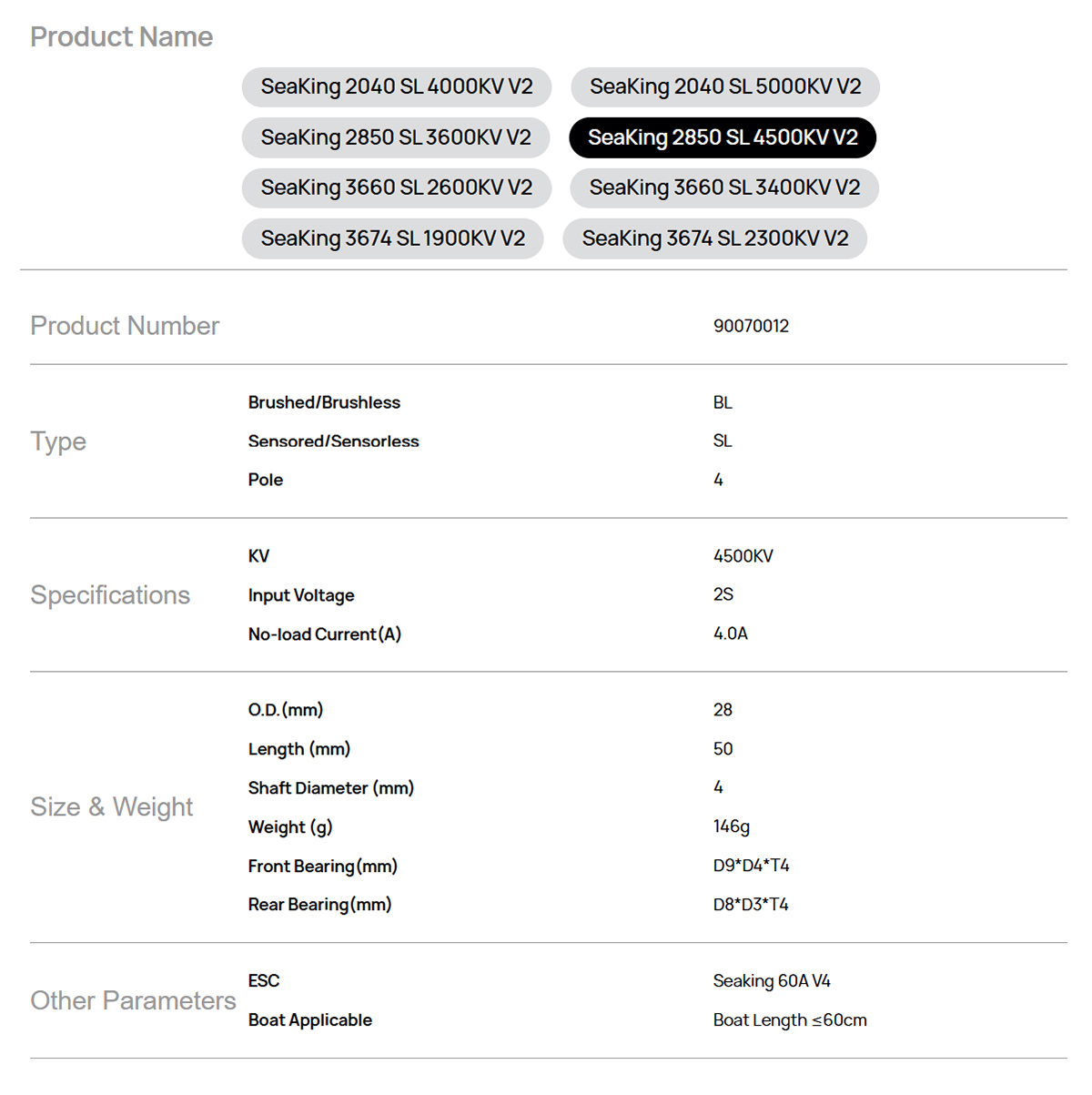This screenshot has width=1092, height=1095.
Task: Click the Boat Length ≤60cm value
Action: [790, 1020]
